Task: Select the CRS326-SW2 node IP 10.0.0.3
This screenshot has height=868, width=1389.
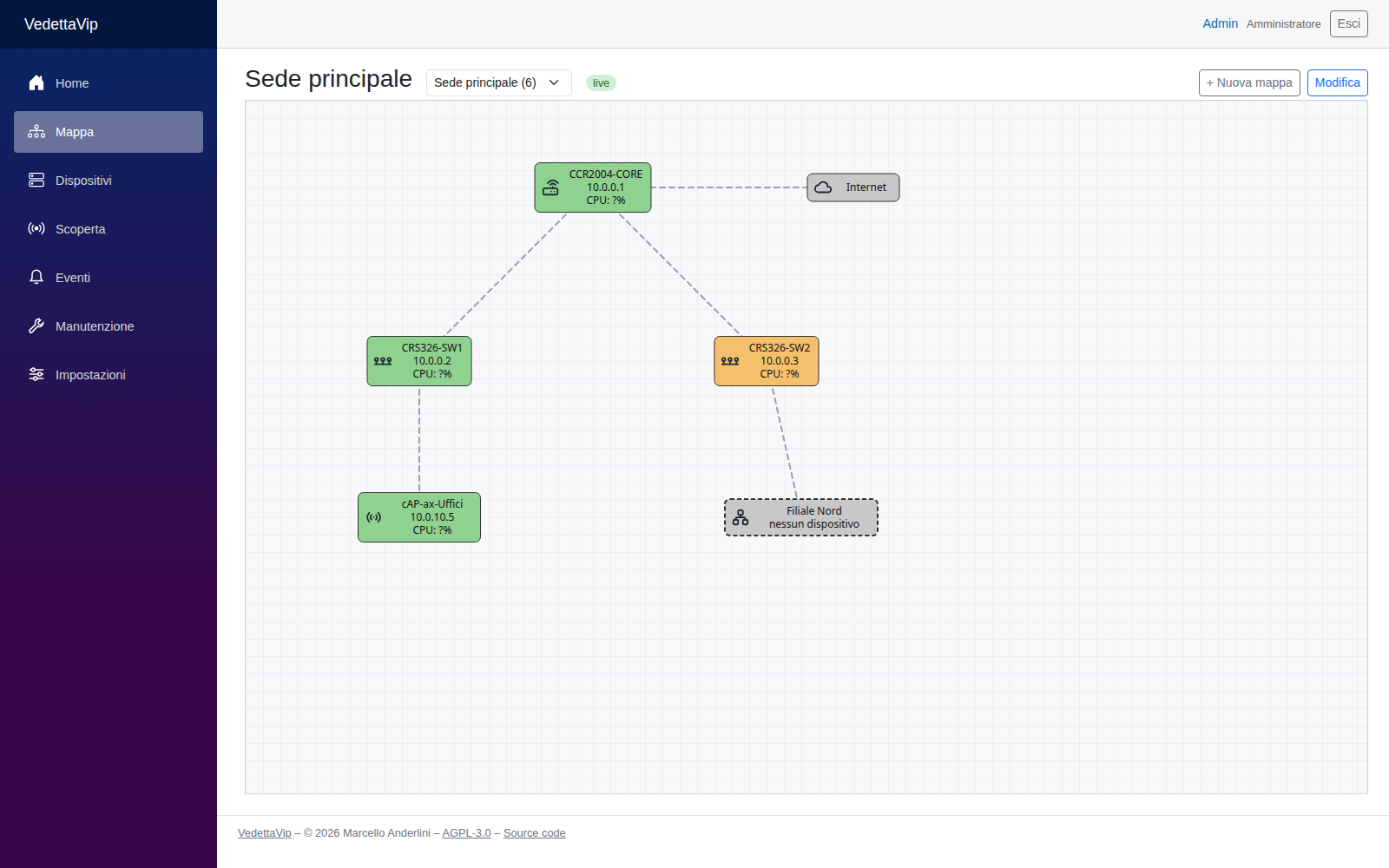Action: click(780, 361)
